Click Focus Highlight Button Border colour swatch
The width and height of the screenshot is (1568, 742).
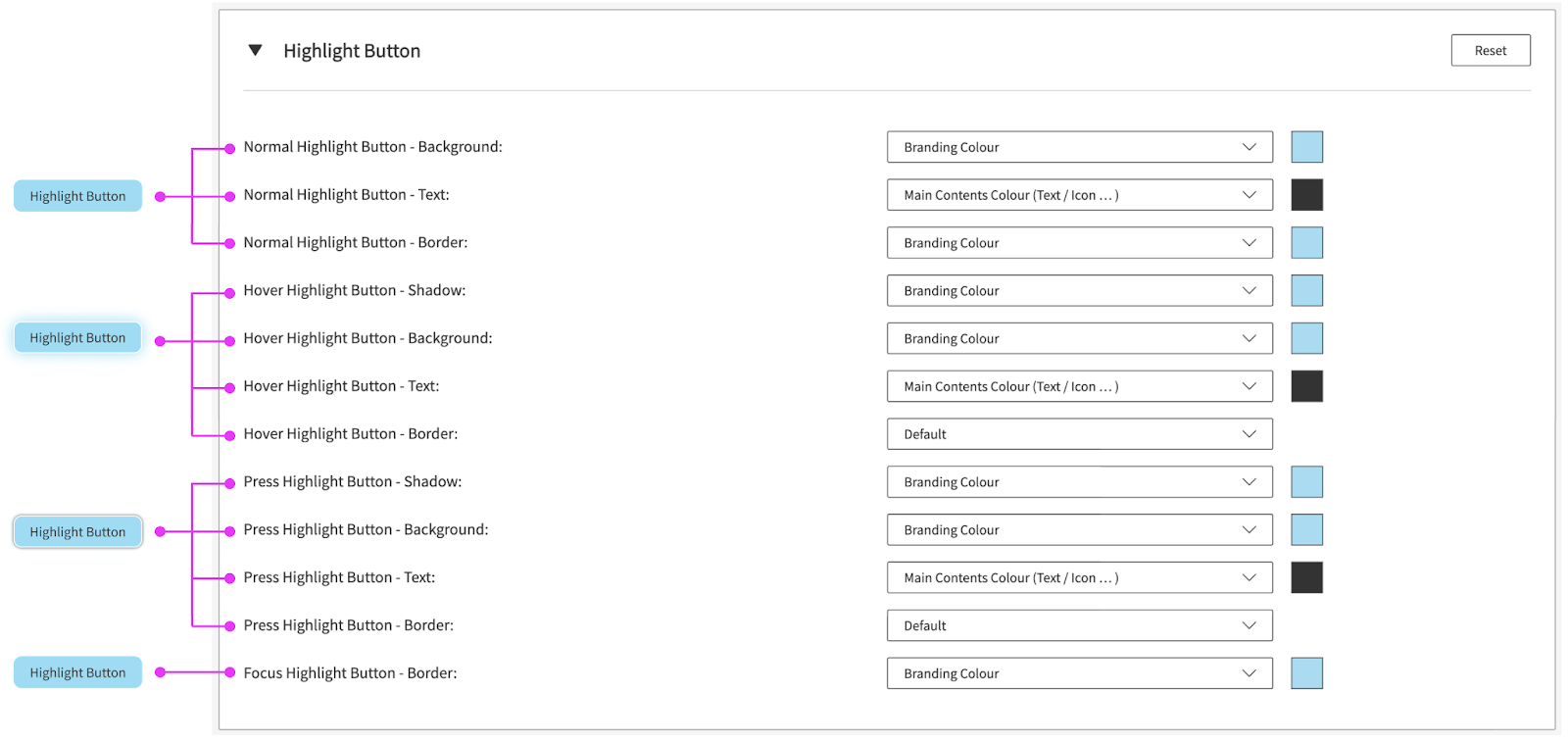tap(1306, 673)
